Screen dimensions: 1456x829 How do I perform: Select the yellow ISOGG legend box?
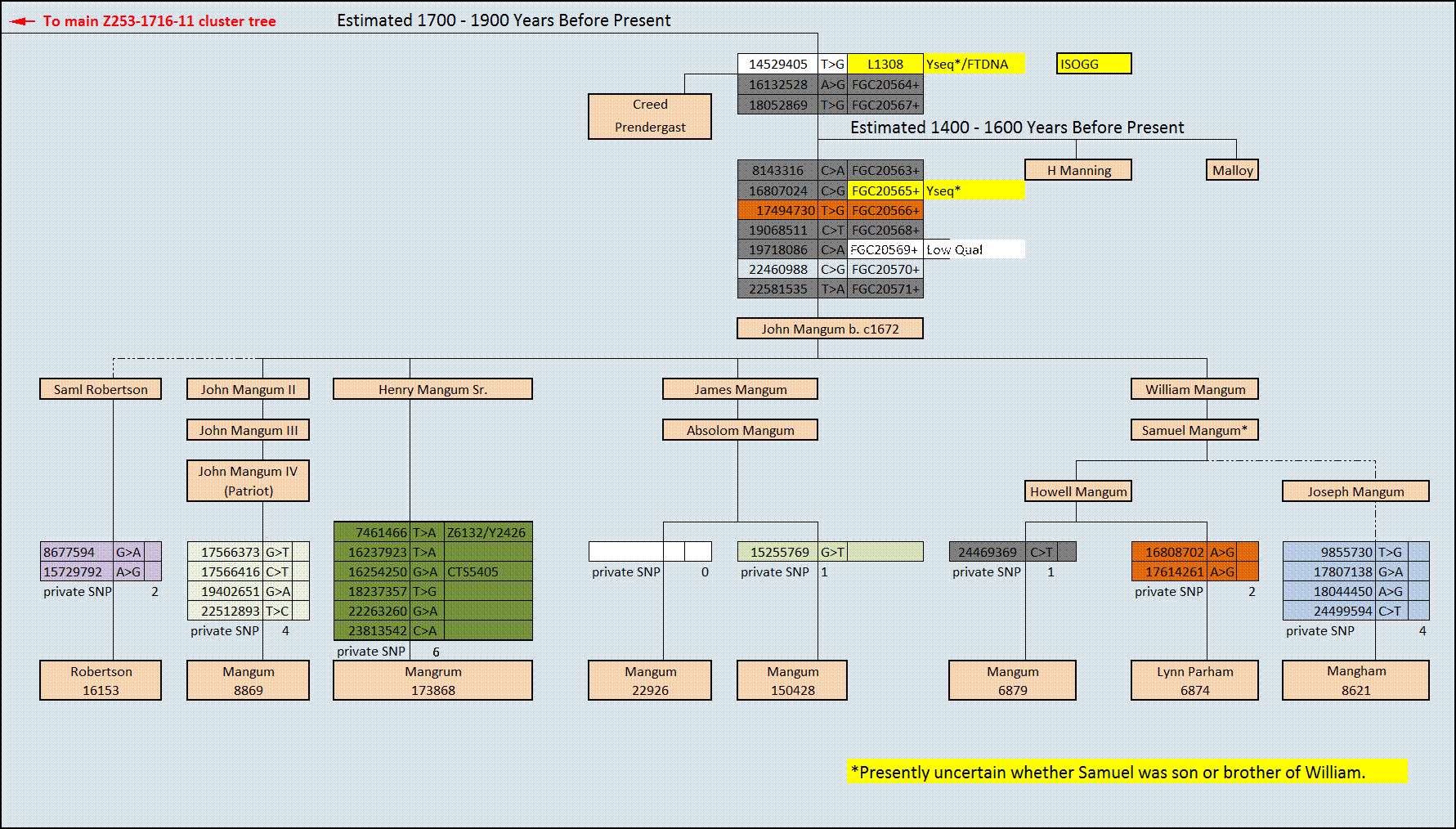click(1094, 64)
